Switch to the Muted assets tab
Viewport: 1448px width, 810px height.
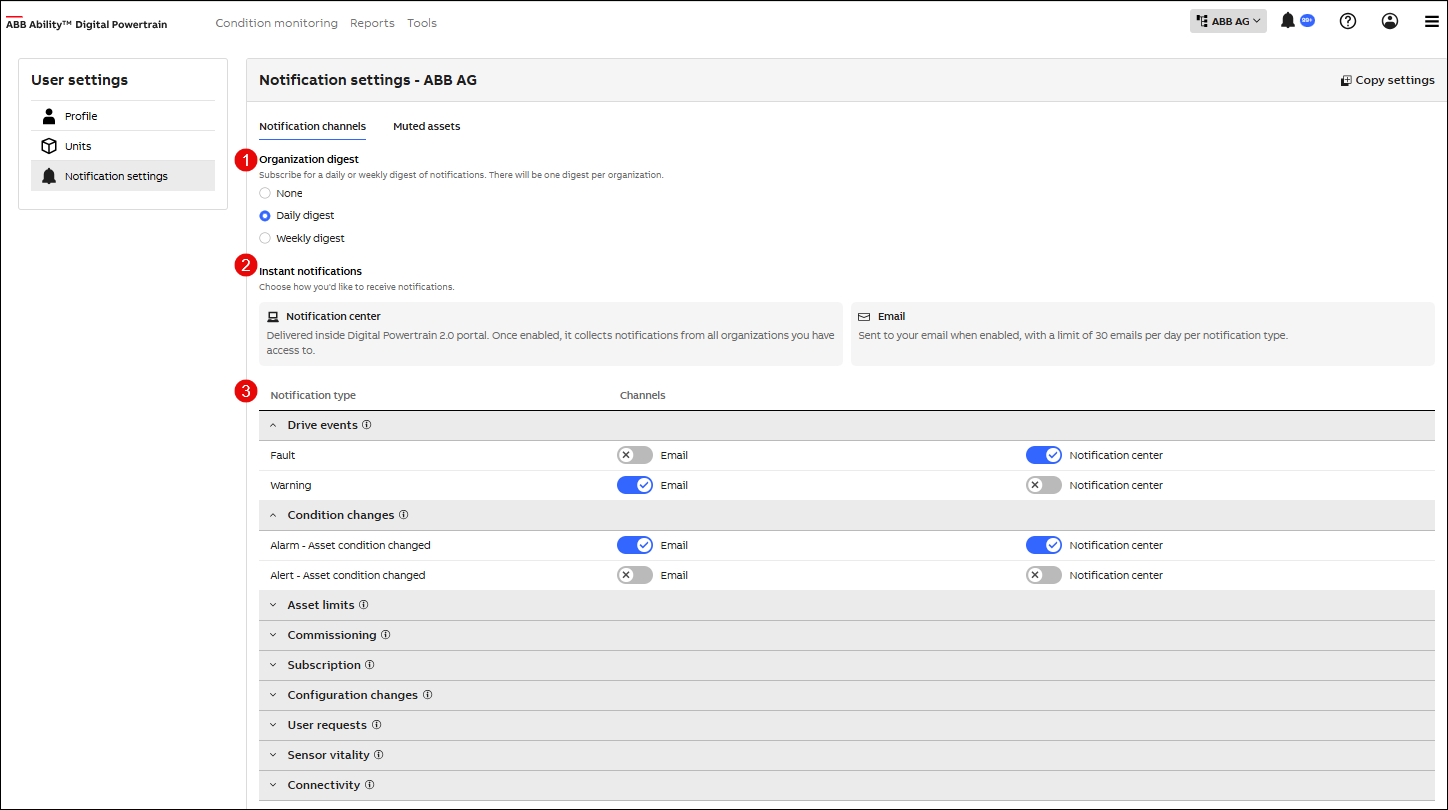pos(426,127)
